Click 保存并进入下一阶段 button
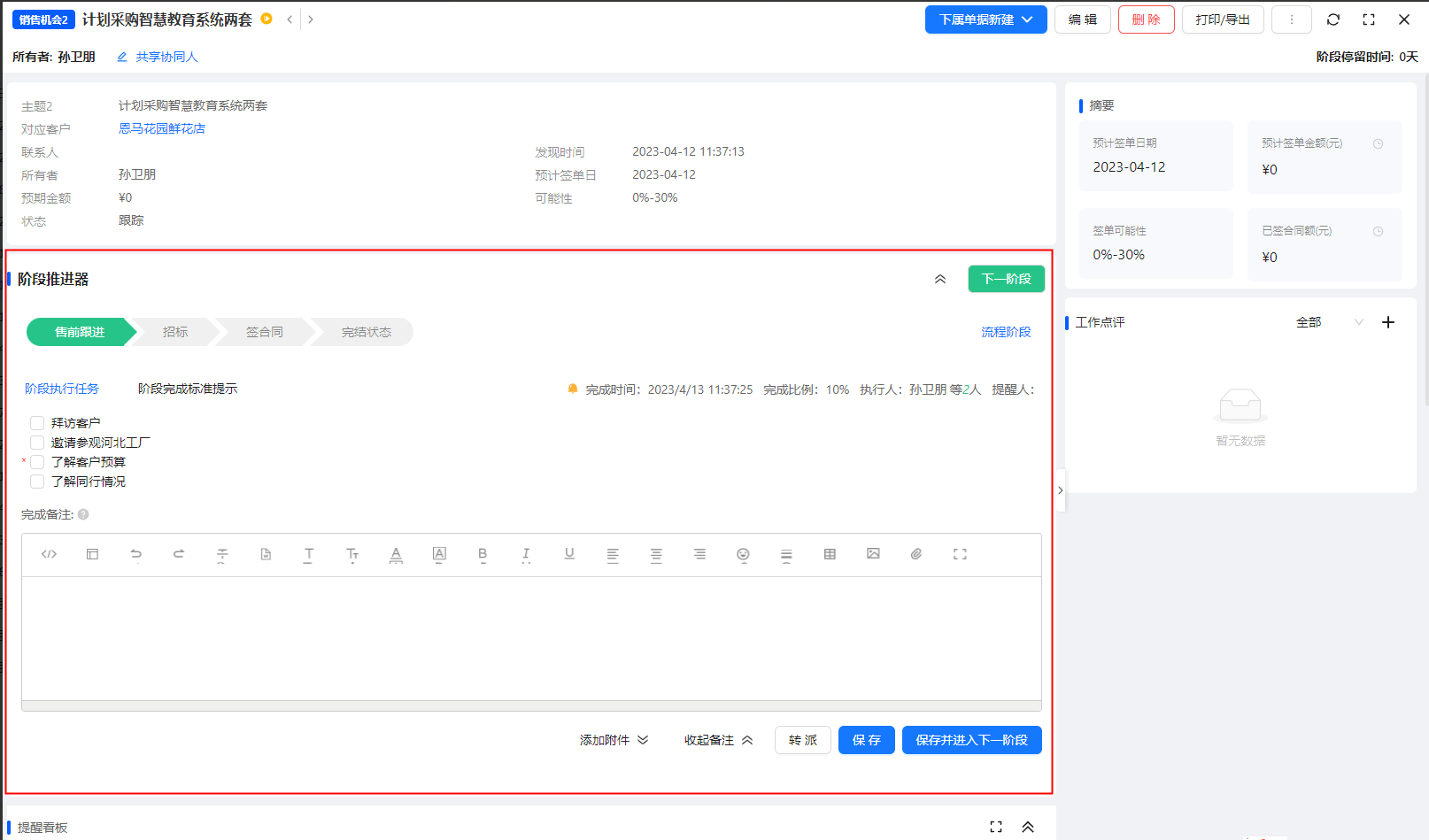 pos(971,740)
